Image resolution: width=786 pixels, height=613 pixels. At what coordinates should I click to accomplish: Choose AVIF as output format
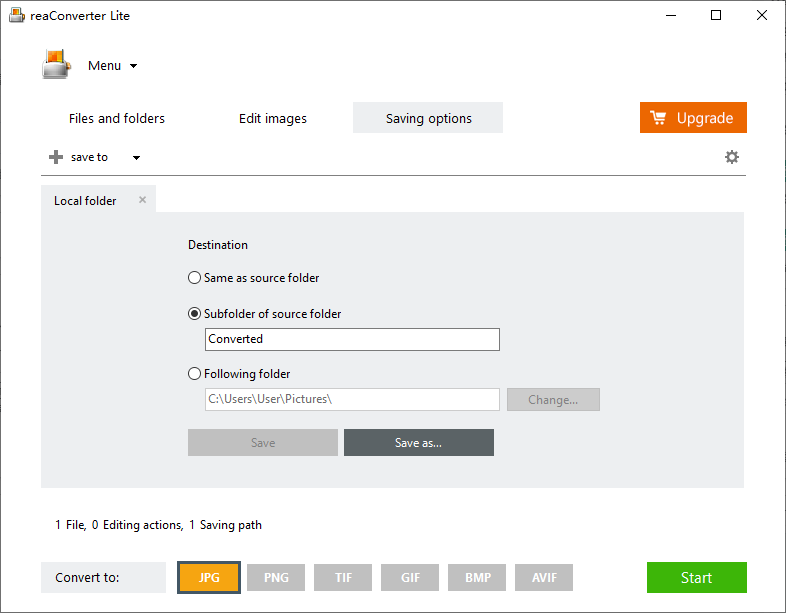point(544,577)
